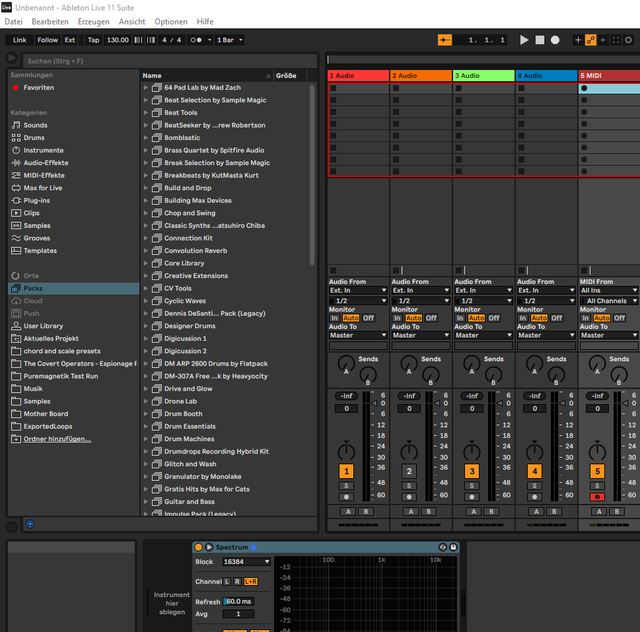Toggle the metronome icon

tap(196, 40)
